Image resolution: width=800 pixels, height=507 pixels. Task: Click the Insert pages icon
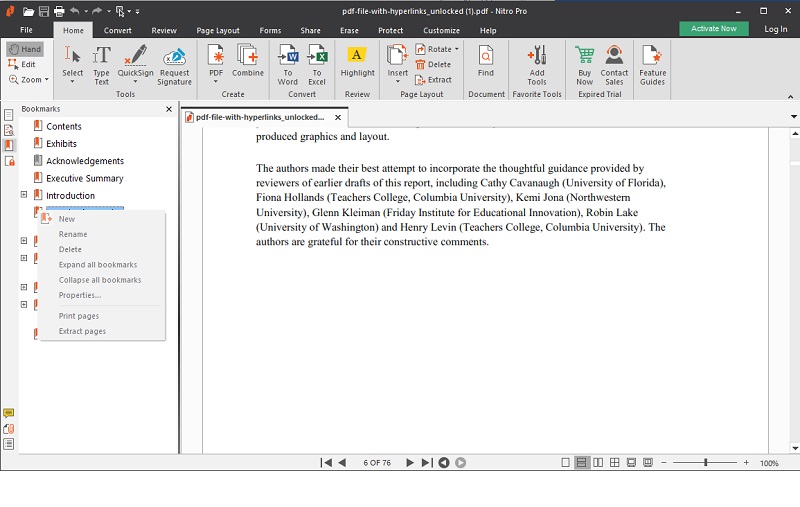397,55
